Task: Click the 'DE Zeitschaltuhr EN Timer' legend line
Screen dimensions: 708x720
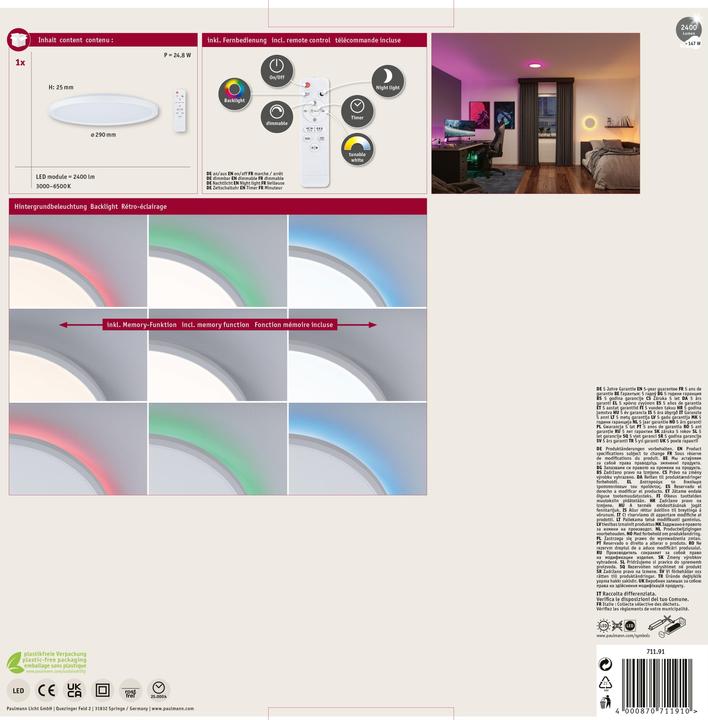Action: pyautogui.click(x=245, y=188)
